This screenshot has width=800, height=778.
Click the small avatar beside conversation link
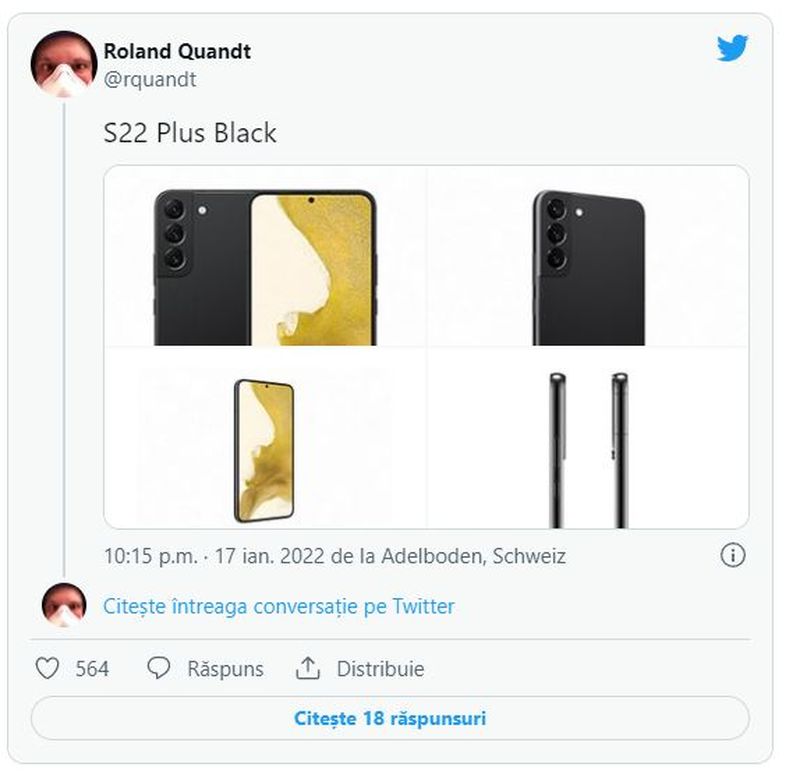[64, 606]
